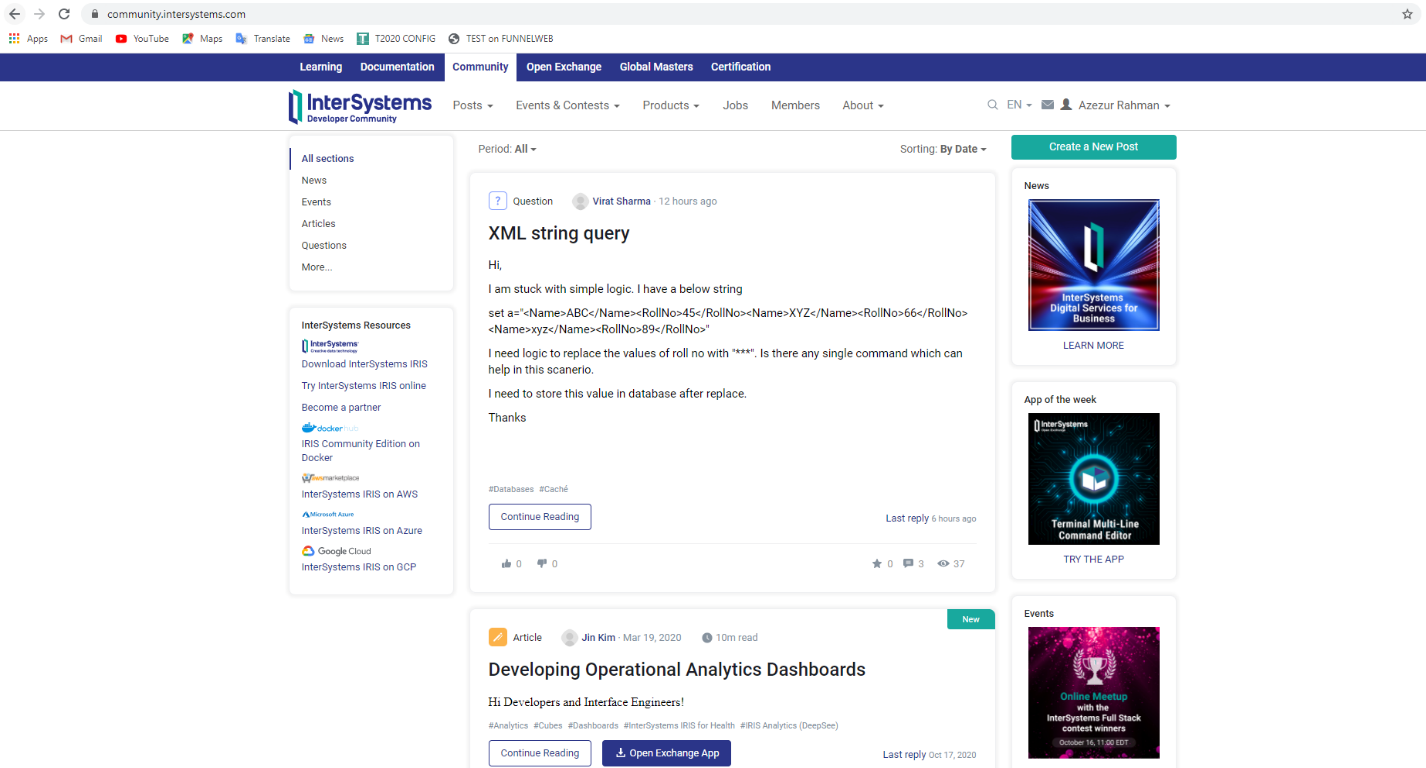Click the Google Cloud logo in Resources
1426x768 pixels.
click(336, 551)
